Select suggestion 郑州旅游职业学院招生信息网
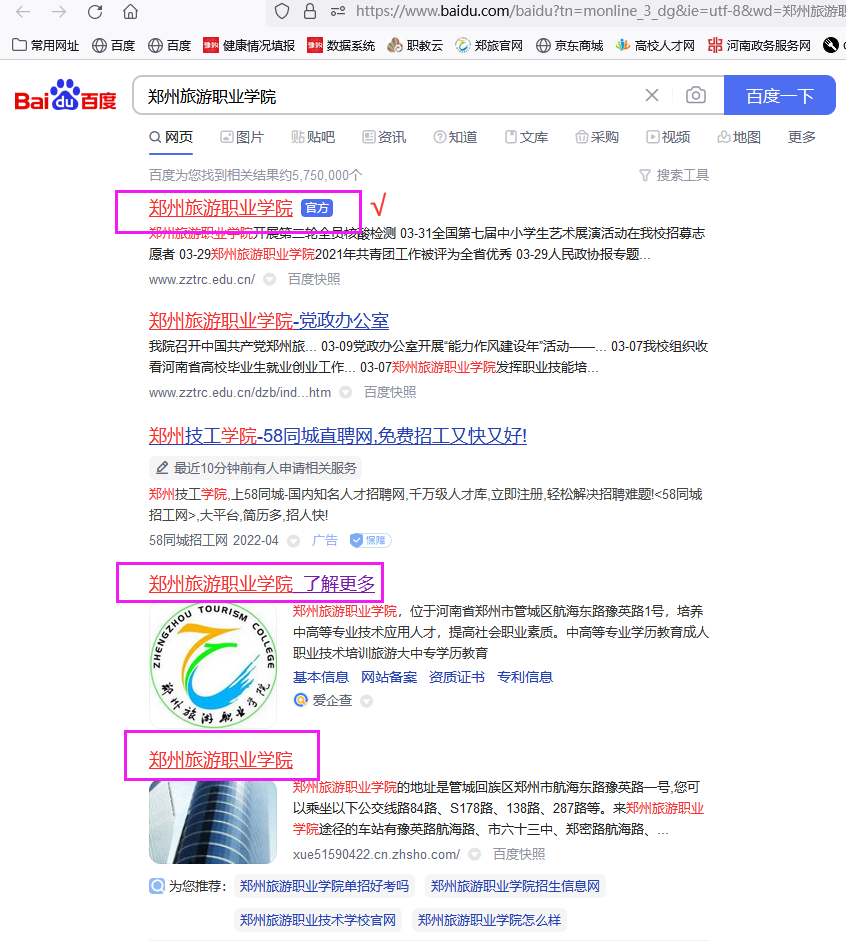846x949 pixels. pyautogui.click(x=515, y=886)
